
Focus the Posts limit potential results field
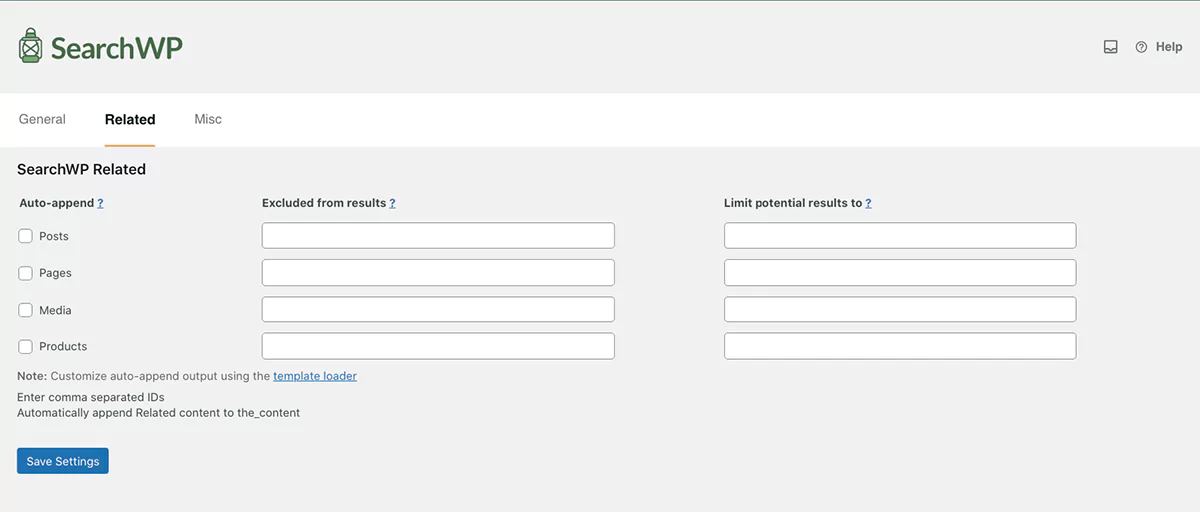pos(900,236)
